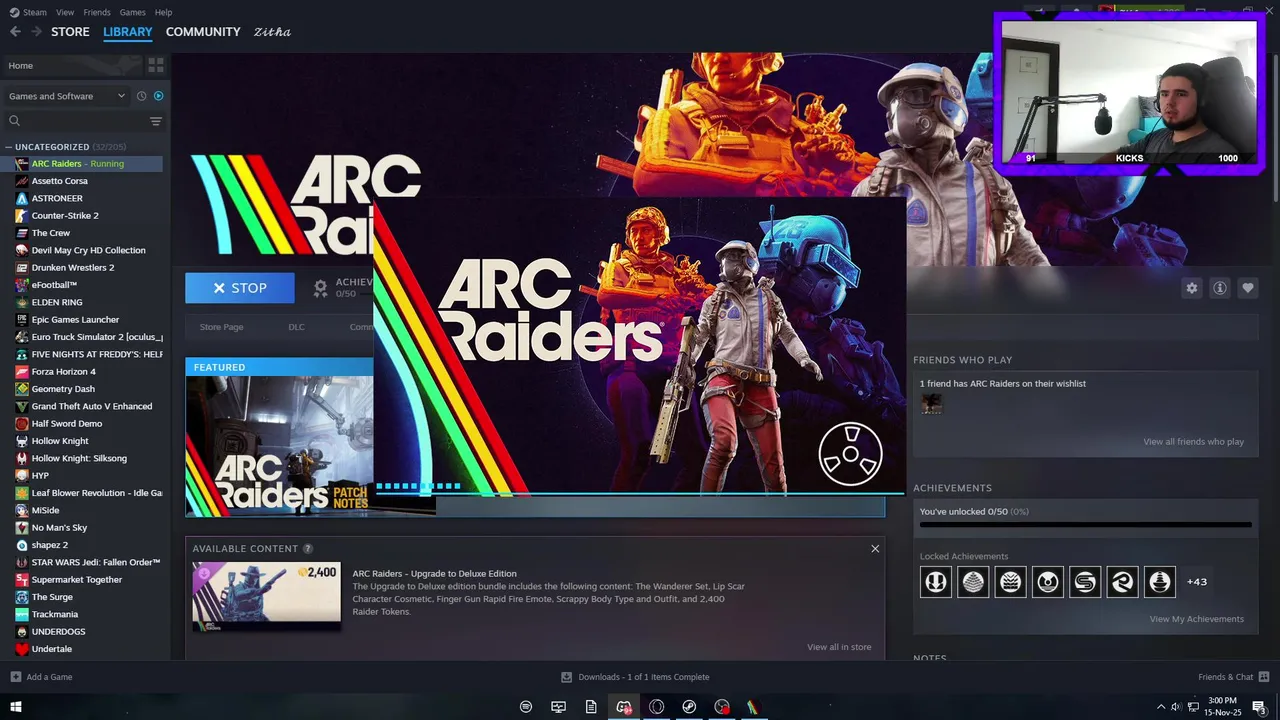Viewport: 1280px width, 720px height.
Task: Stop the running ARC Raiders game
Action: tap(240, 288)
